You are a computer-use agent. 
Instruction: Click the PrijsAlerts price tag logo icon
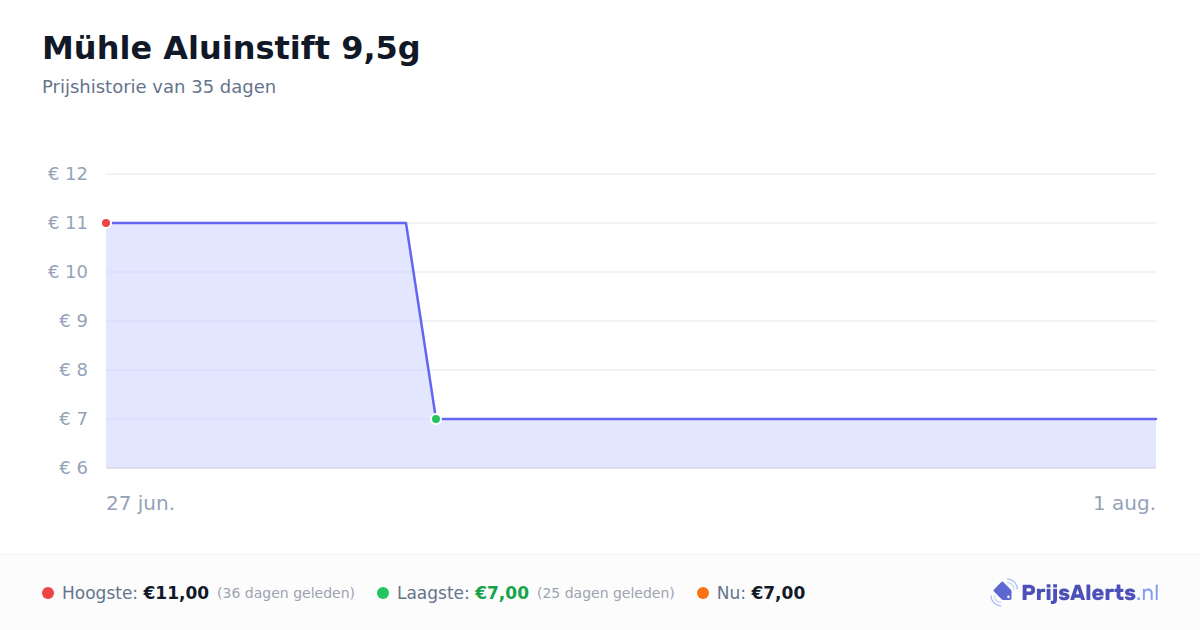pyautogui.click(x=1003, y=593)
